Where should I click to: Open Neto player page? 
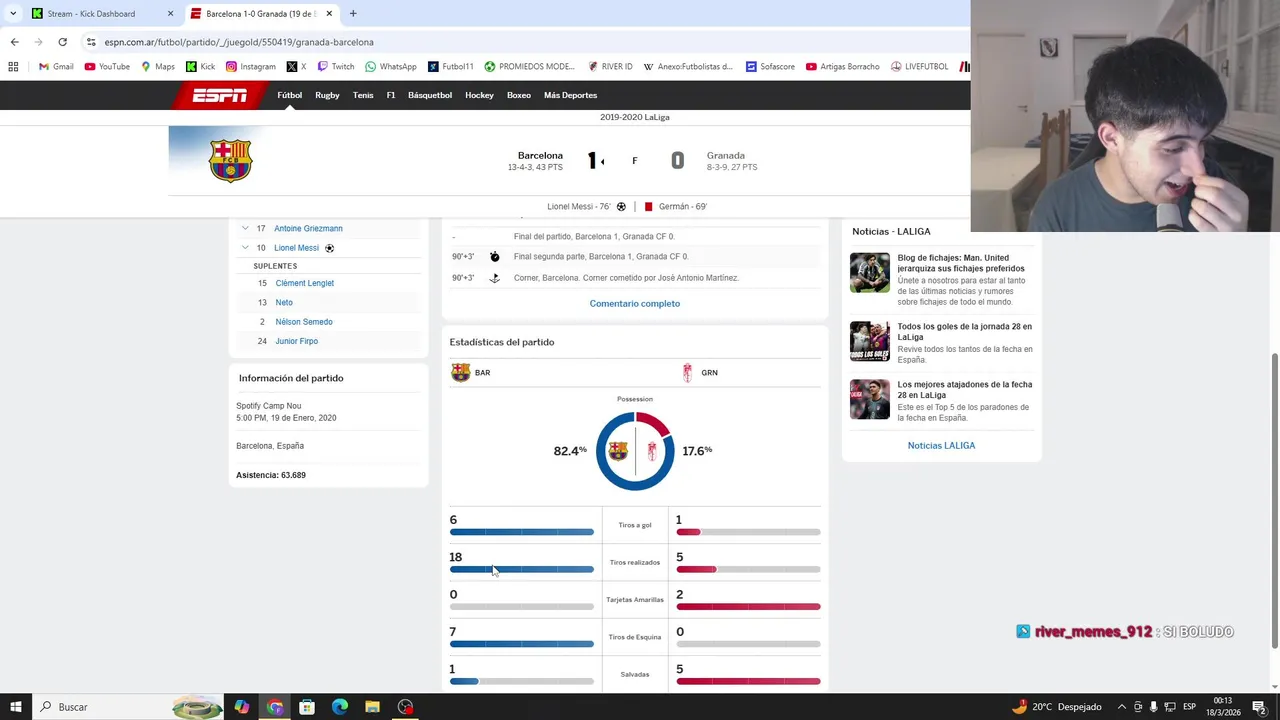(x=284, y=303)
